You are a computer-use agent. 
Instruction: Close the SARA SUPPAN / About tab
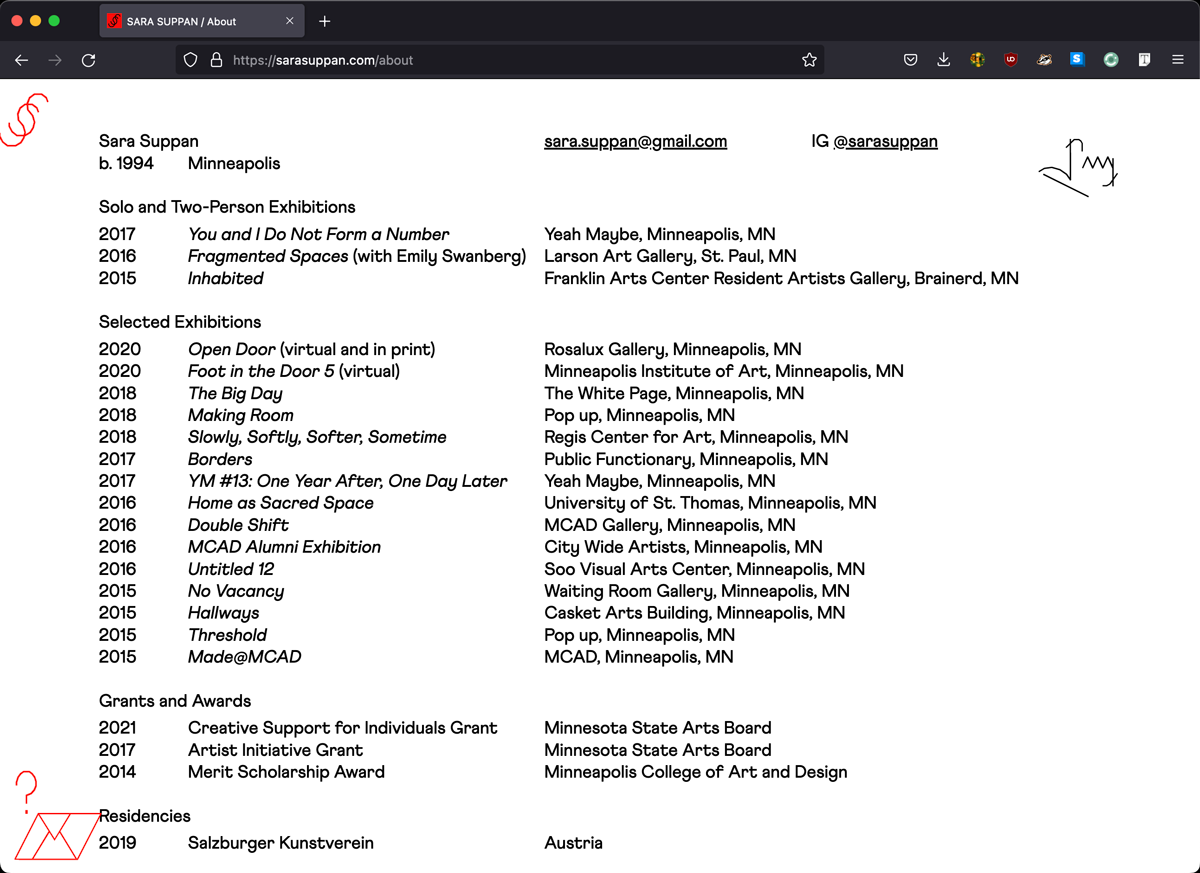[290, 21]
